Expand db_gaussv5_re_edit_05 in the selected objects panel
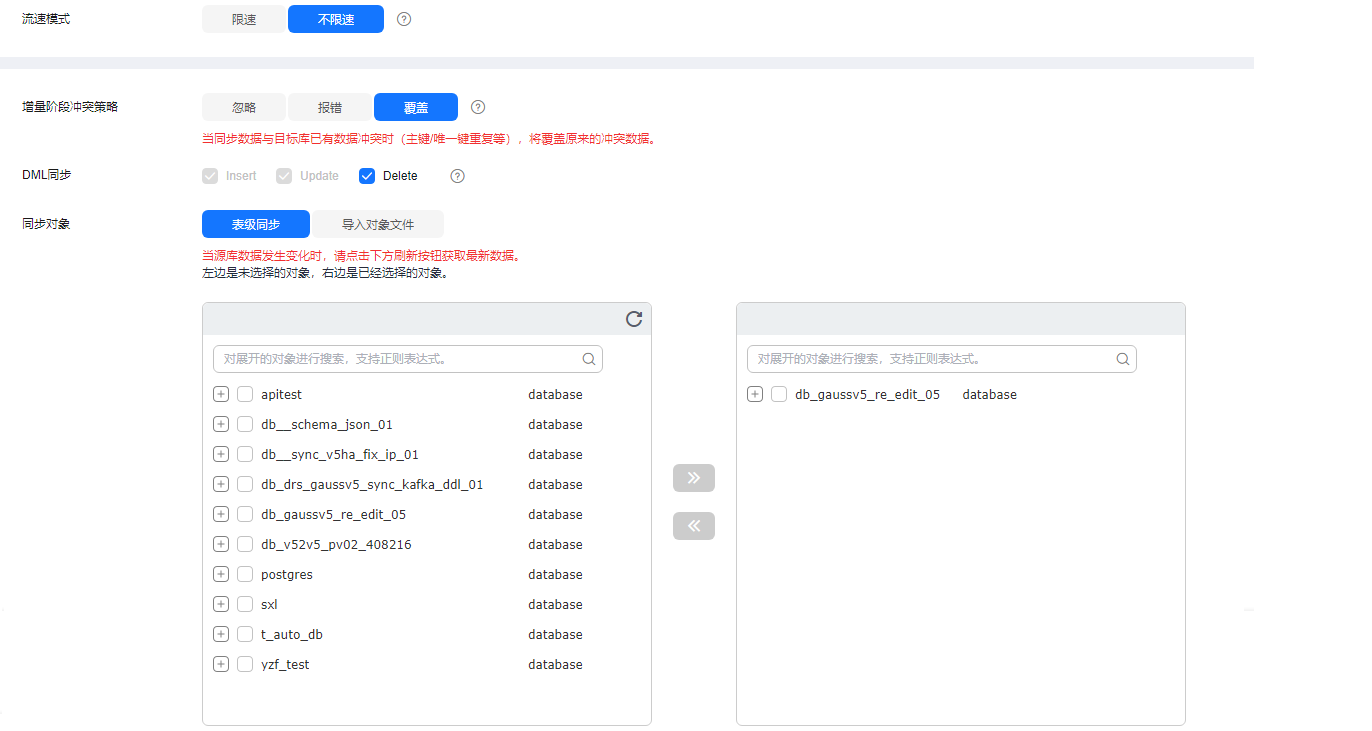The height and width of the screenshot is (731, 1372). tap(754, 394)
